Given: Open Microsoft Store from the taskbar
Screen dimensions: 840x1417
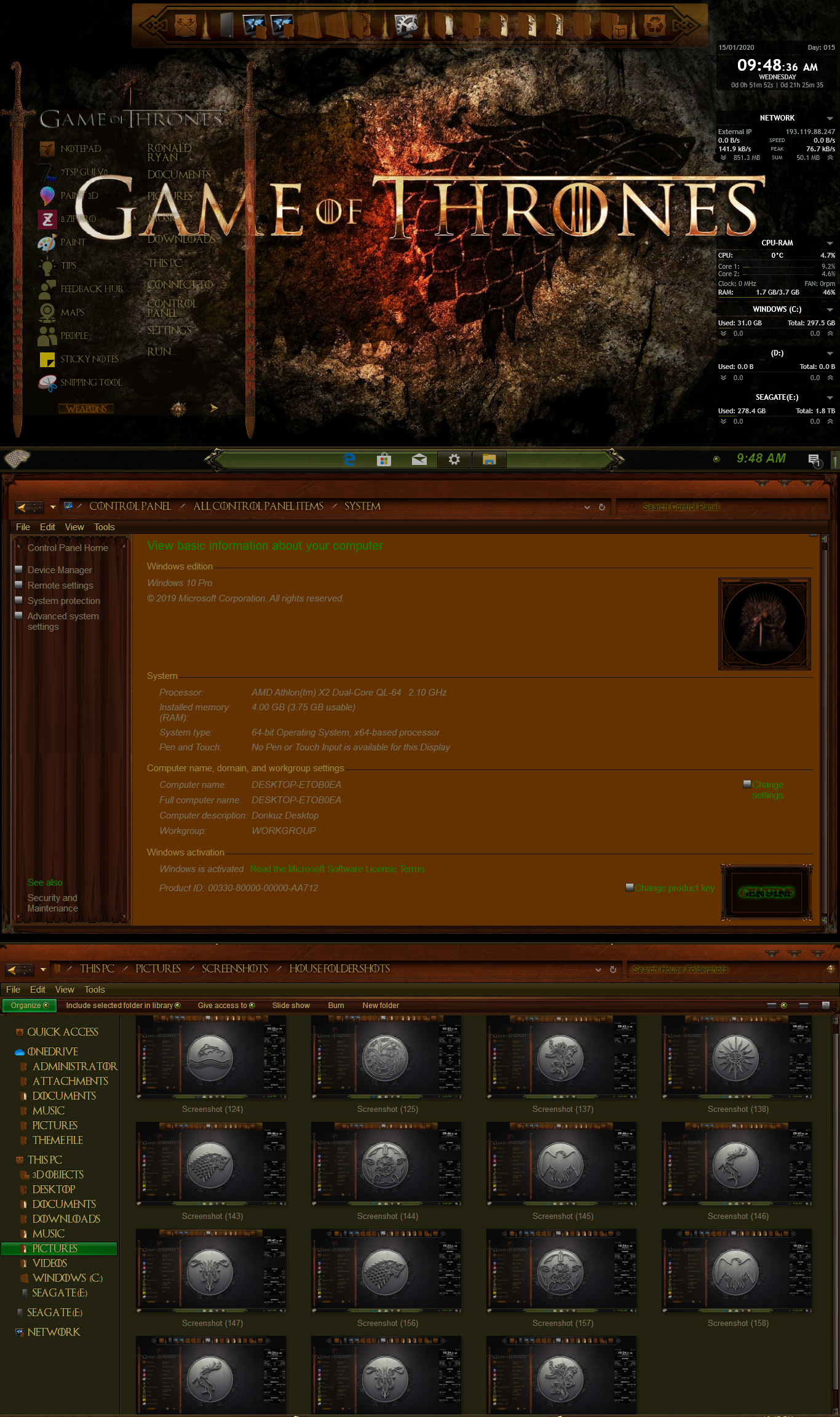Looking at the screenshot, I should pyautogui.click(x=384, y=459).
